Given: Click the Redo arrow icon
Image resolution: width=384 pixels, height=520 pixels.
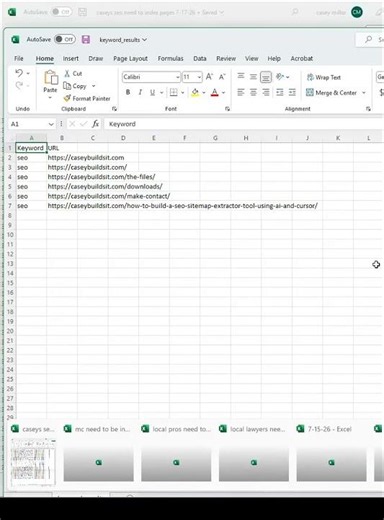Looking at the screenshot, I should point(19,85).
